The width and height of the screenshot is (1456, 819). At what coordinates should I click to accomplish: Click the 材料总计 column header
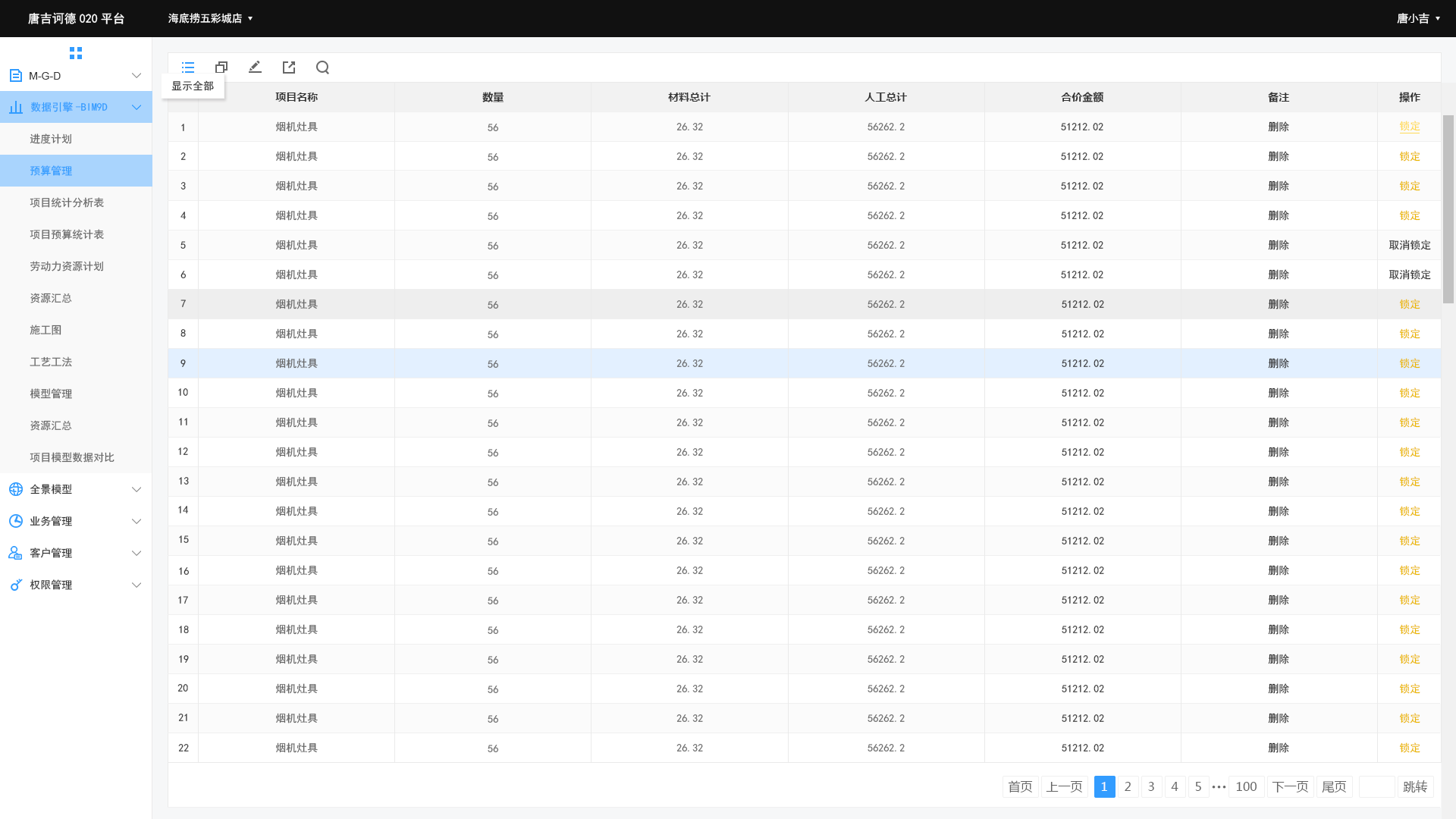pos(689,97)
